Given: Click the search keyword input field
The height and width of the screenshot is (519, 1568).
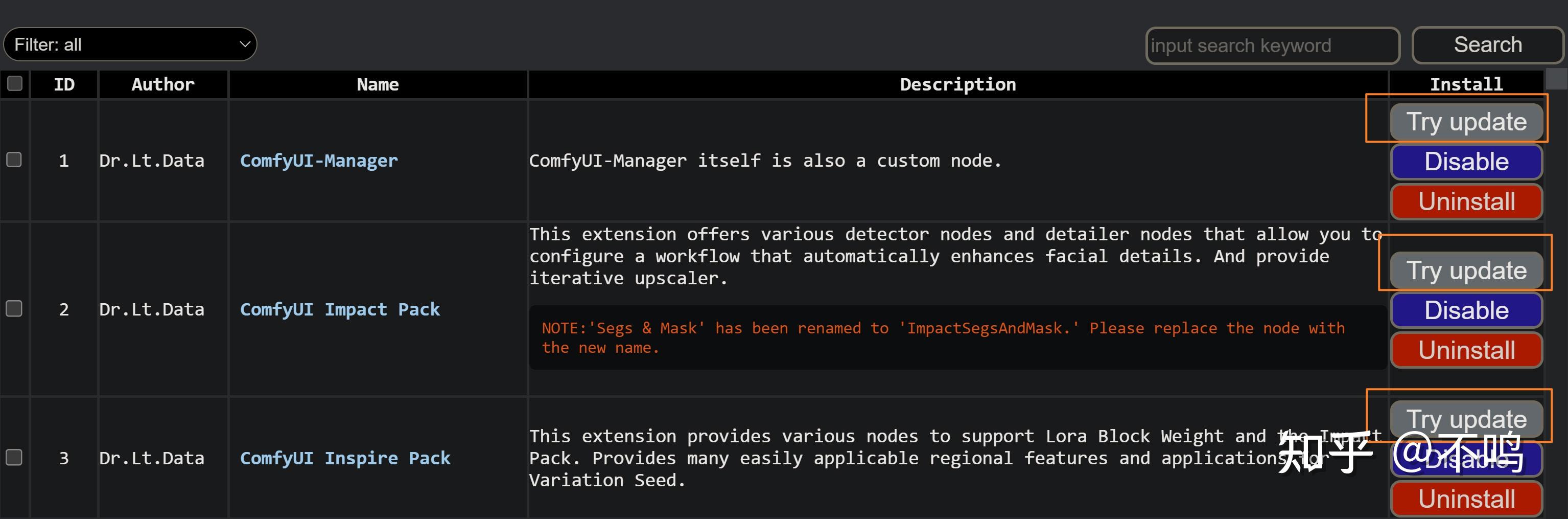Looking at the screenshot, I should (1272, 46).
